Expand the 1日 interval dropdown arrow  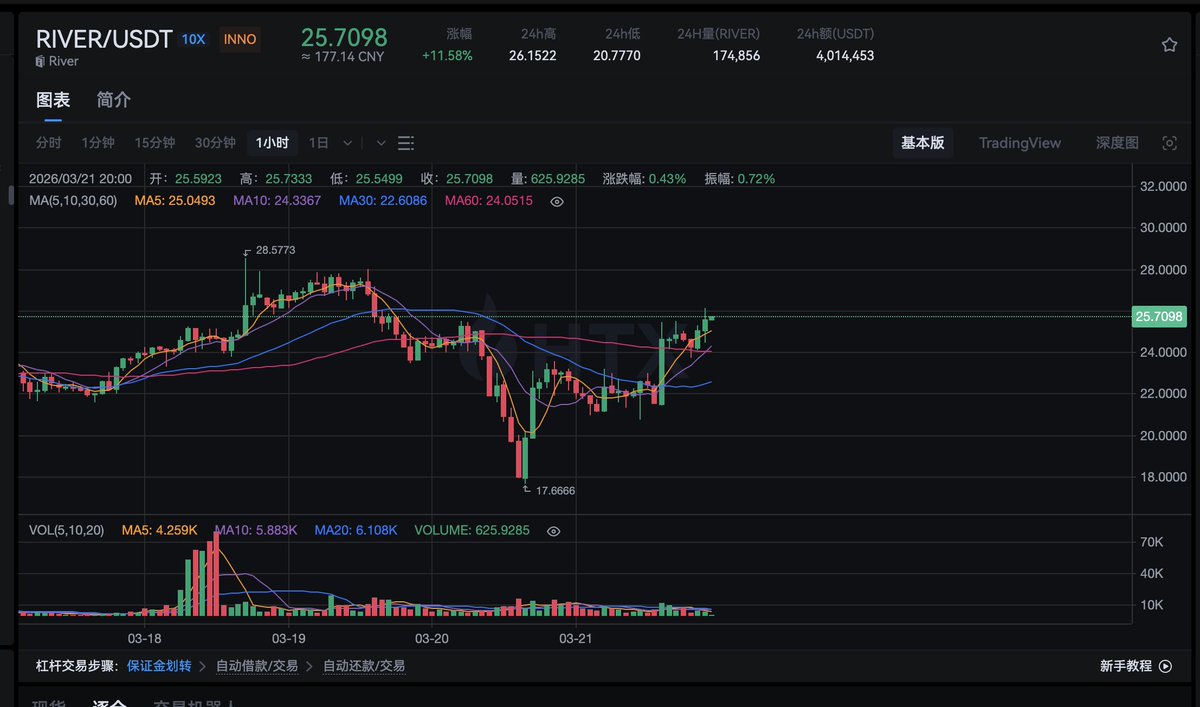coord(347,143)
